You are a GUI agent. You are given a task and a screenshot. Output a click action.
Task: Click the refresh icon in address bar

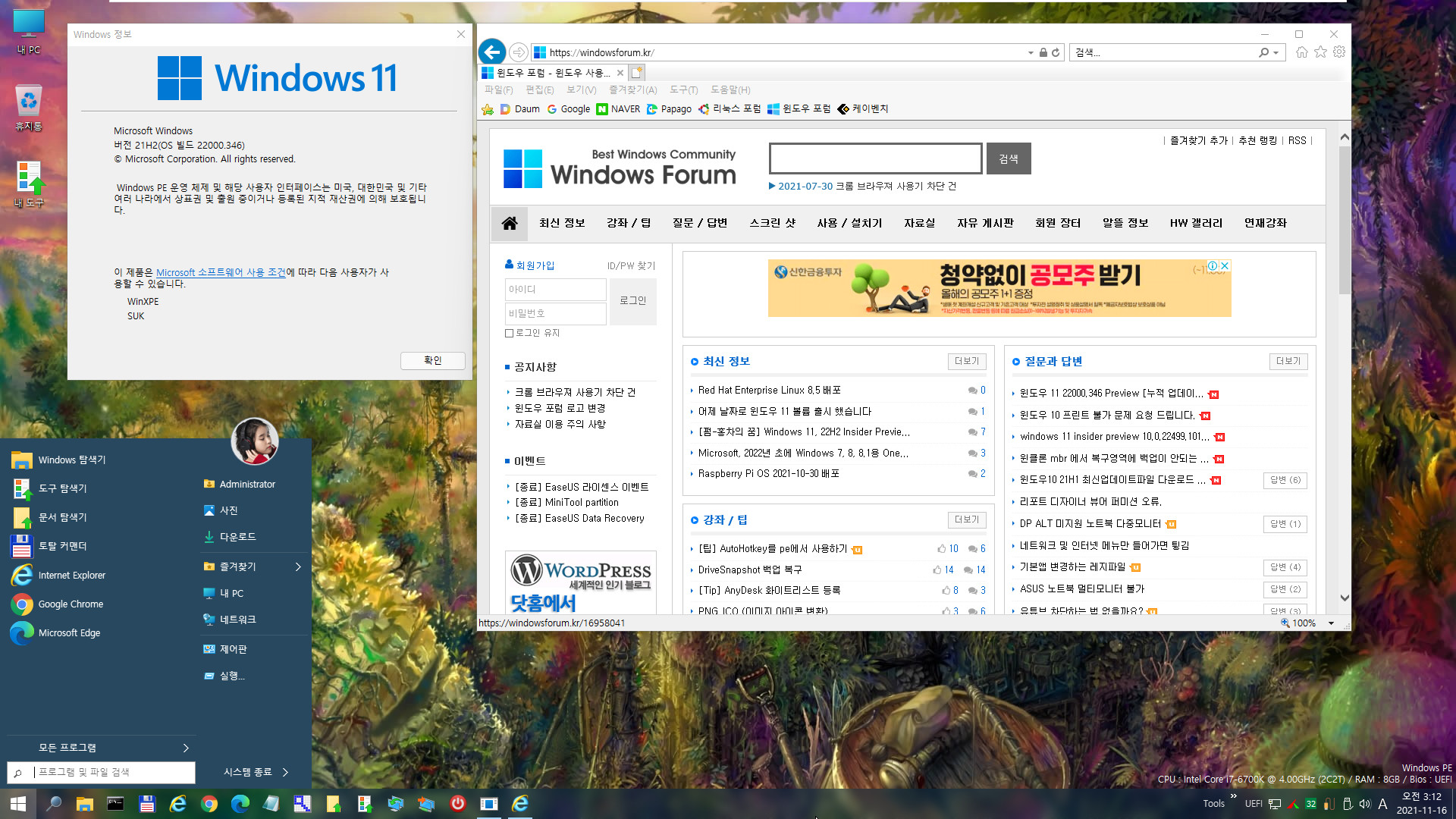click(x=1056, y=52)
